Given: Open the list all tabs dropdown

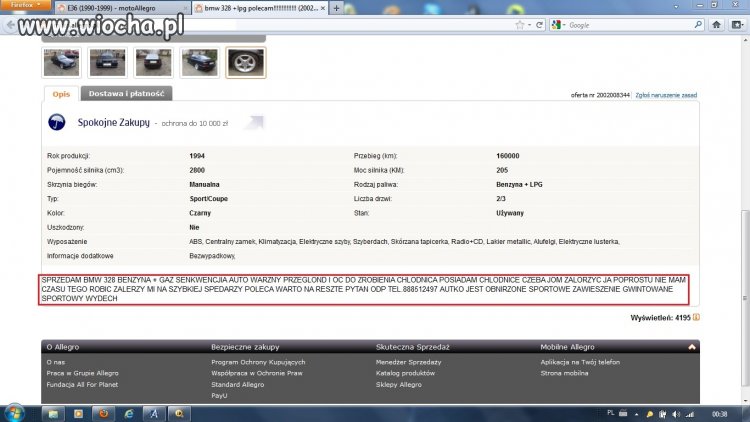Looking at the screenshot, I should point(676,7).
